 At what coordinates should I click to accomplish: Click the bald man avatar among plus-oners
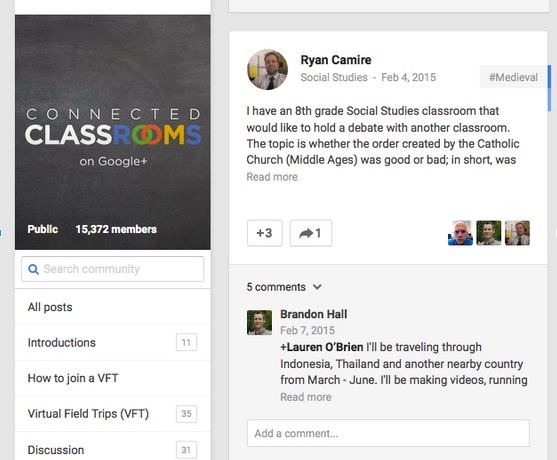(x=460, y=233)
